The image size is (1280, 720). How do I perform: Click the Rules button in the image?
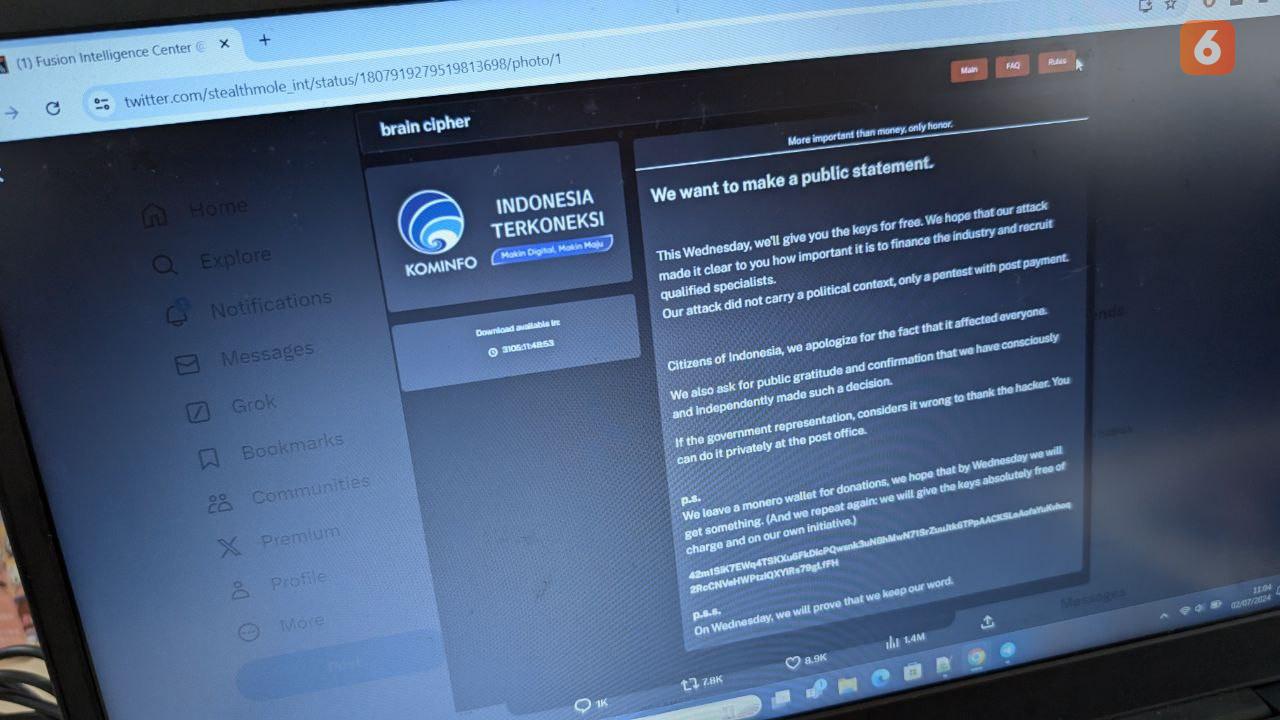(1057, 62)
